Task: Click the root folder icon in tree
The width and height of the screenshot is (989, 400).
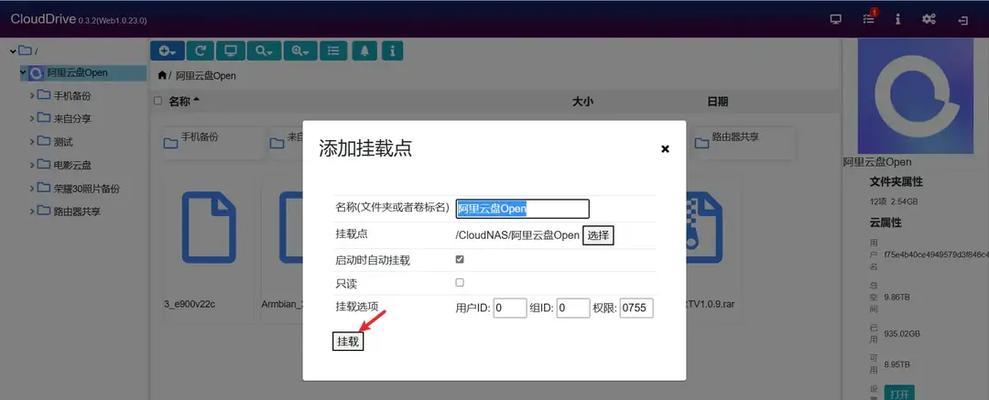Action: 25,50
